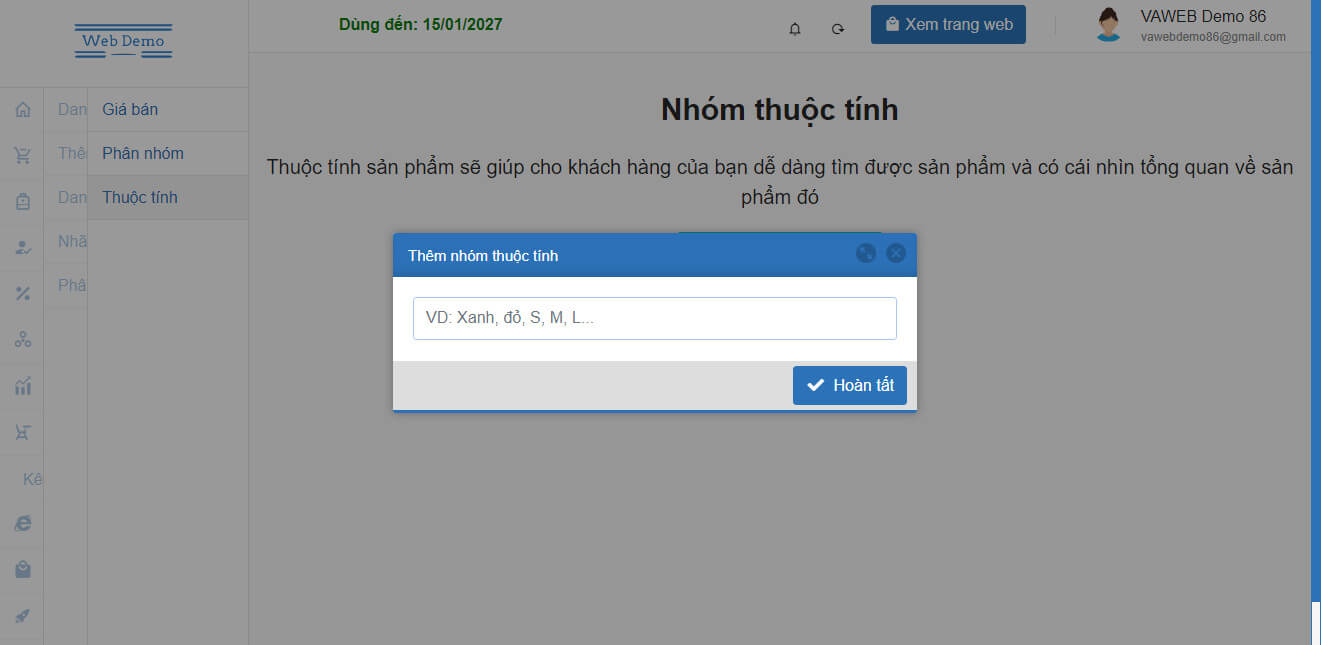Click the VAWEB Demo 86 user avatar
The image size is (1321, 645).
coord(1108,25)
